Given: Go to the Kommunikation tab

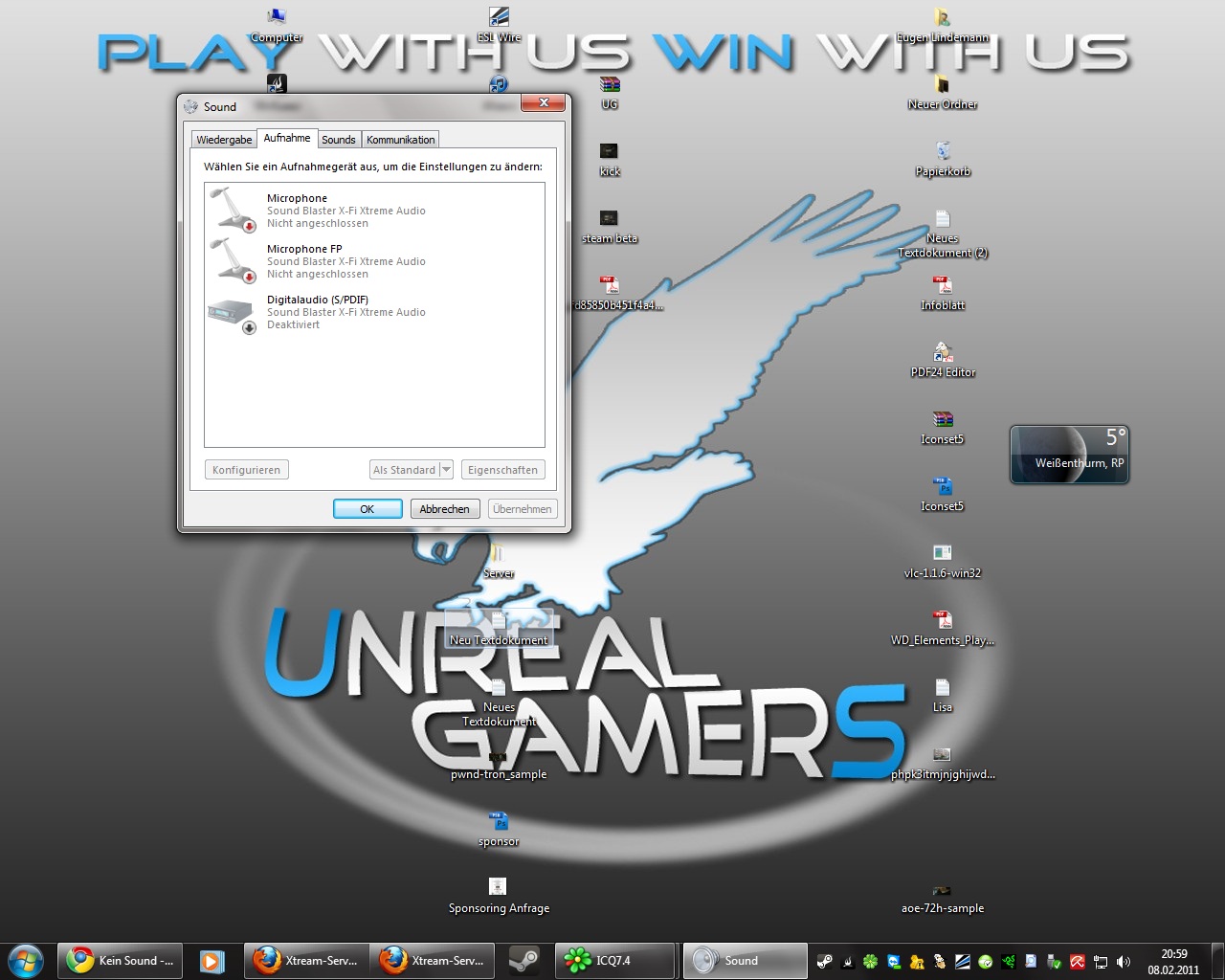Looking at the screenshot, I should [400, 140].
